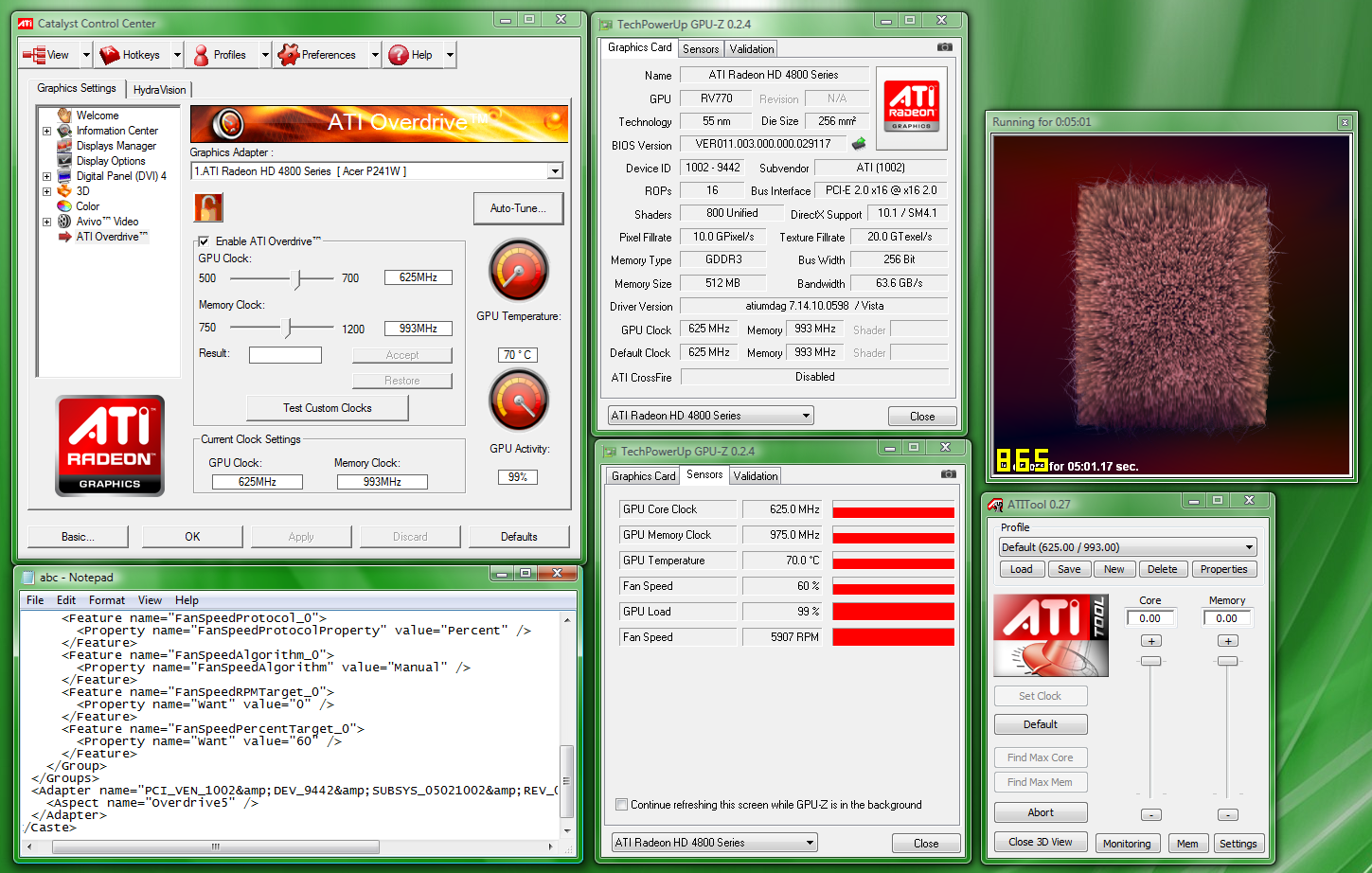Close the 3D view window with its X
Screen dimensions: 1372x873
pyautogui.click(x=1345, y=122)
